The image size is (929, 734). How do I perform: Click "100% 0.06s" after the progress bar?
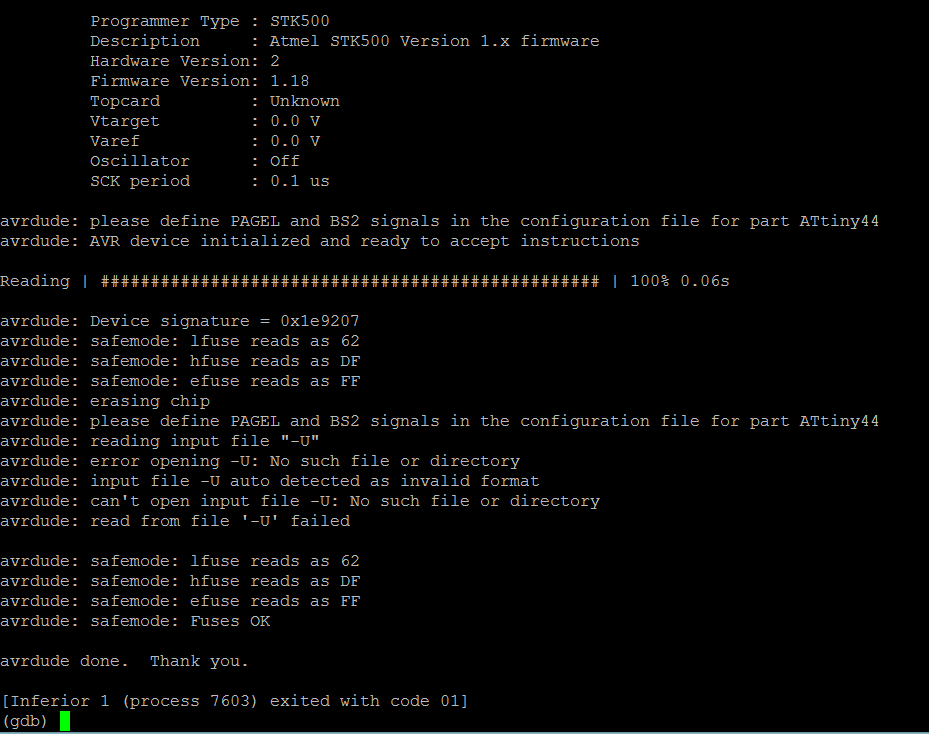pyautogui.click(x=680, y=281)
